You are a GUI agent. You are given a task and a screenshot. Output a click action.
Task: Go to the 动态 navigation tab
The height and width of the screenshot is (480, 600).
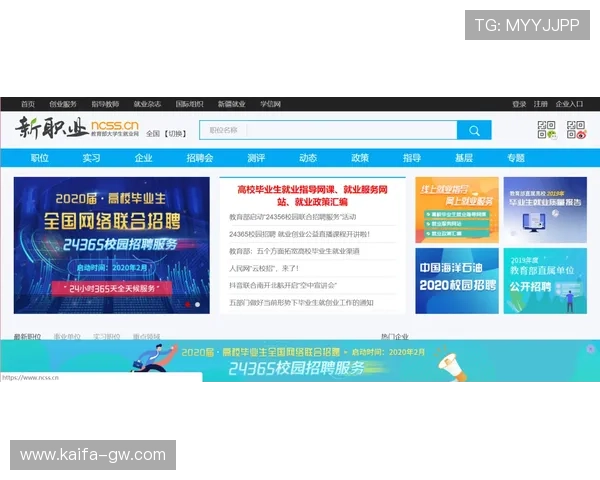(x=308, y=158)
